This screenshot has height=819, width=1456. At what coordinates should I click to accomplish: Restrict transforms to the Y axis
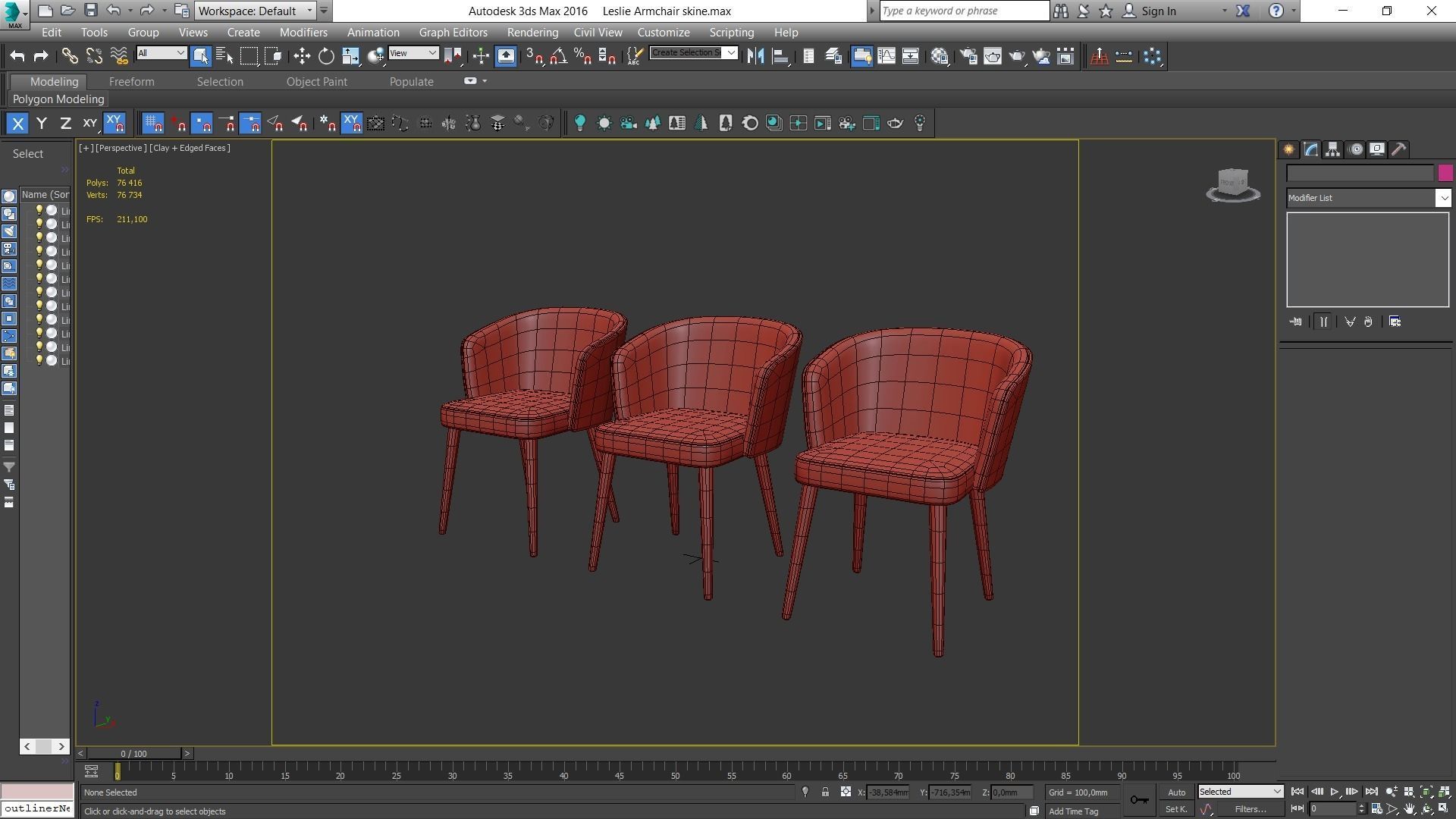(42, 123)
